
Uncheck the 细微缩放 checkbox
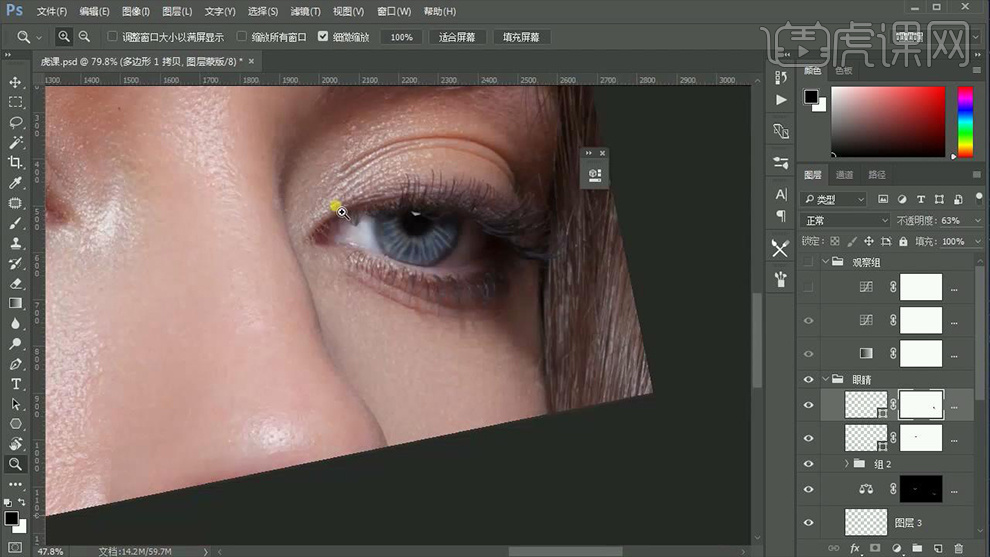323,37
